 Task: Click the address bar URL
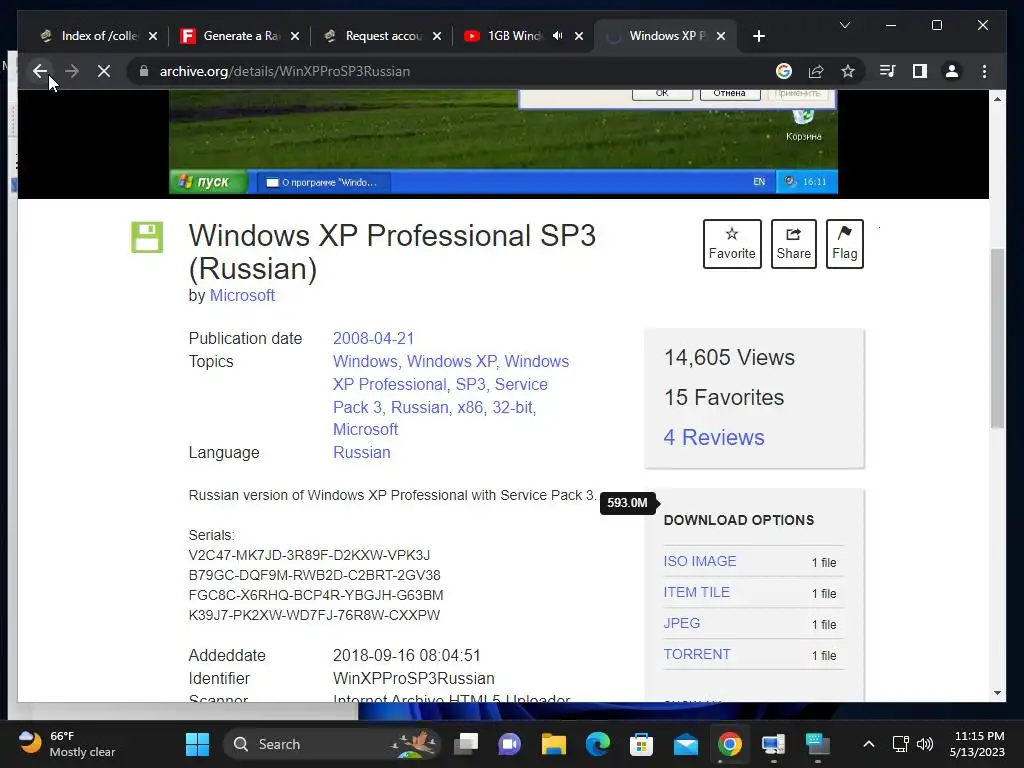[285, 71]
